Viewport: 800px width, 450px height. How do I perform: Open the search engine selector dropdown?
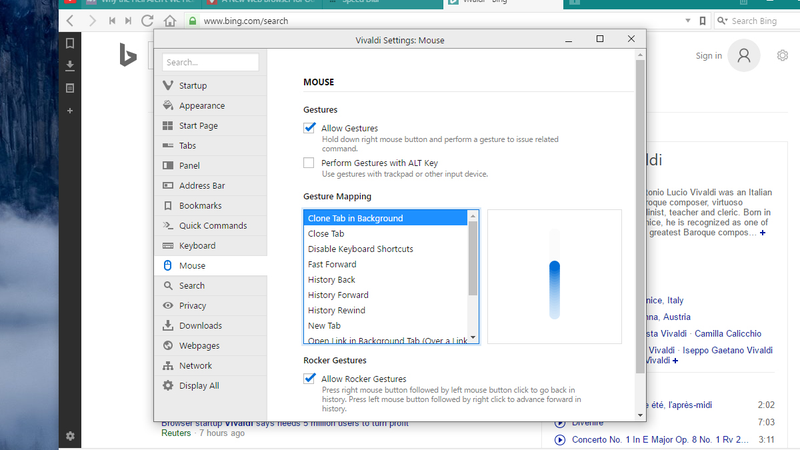(x=722, y=21)
